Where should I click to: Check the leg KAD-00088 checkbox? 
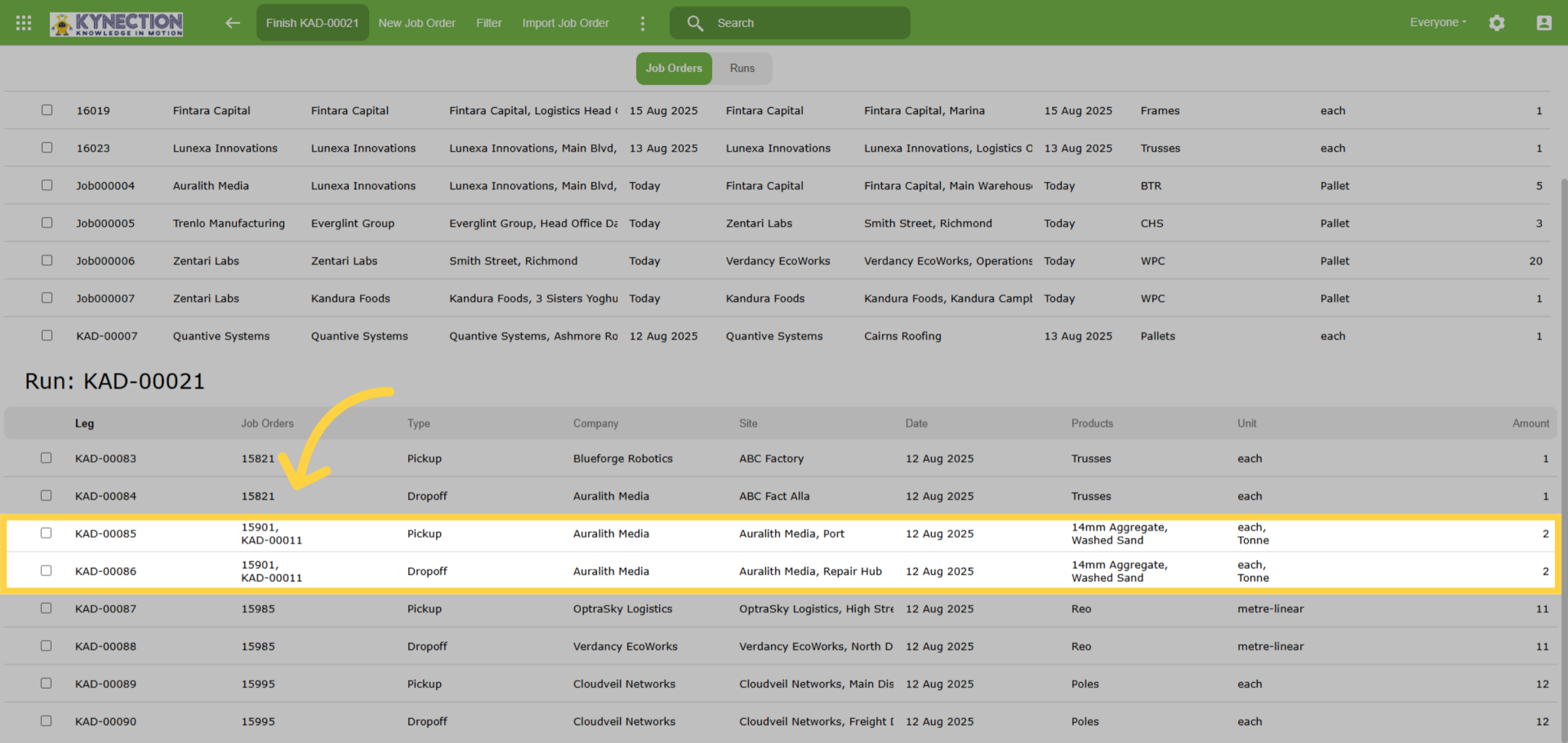click(x=46, y=646)
